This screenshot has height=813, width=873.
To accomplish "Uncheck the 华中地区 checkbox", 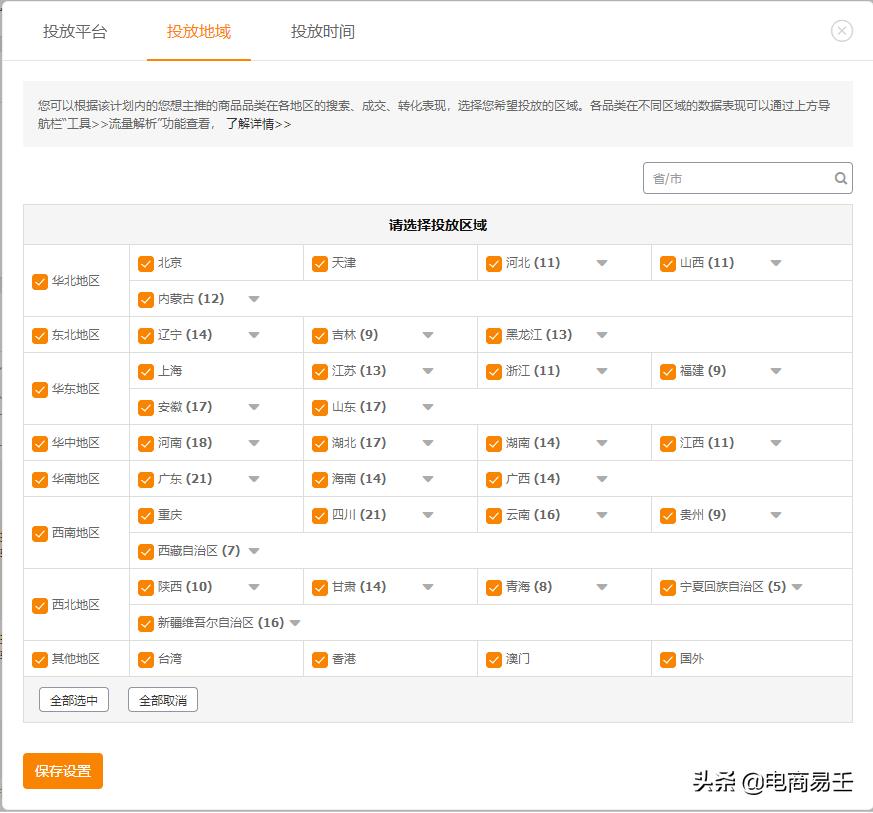I will tap(40, 444).
